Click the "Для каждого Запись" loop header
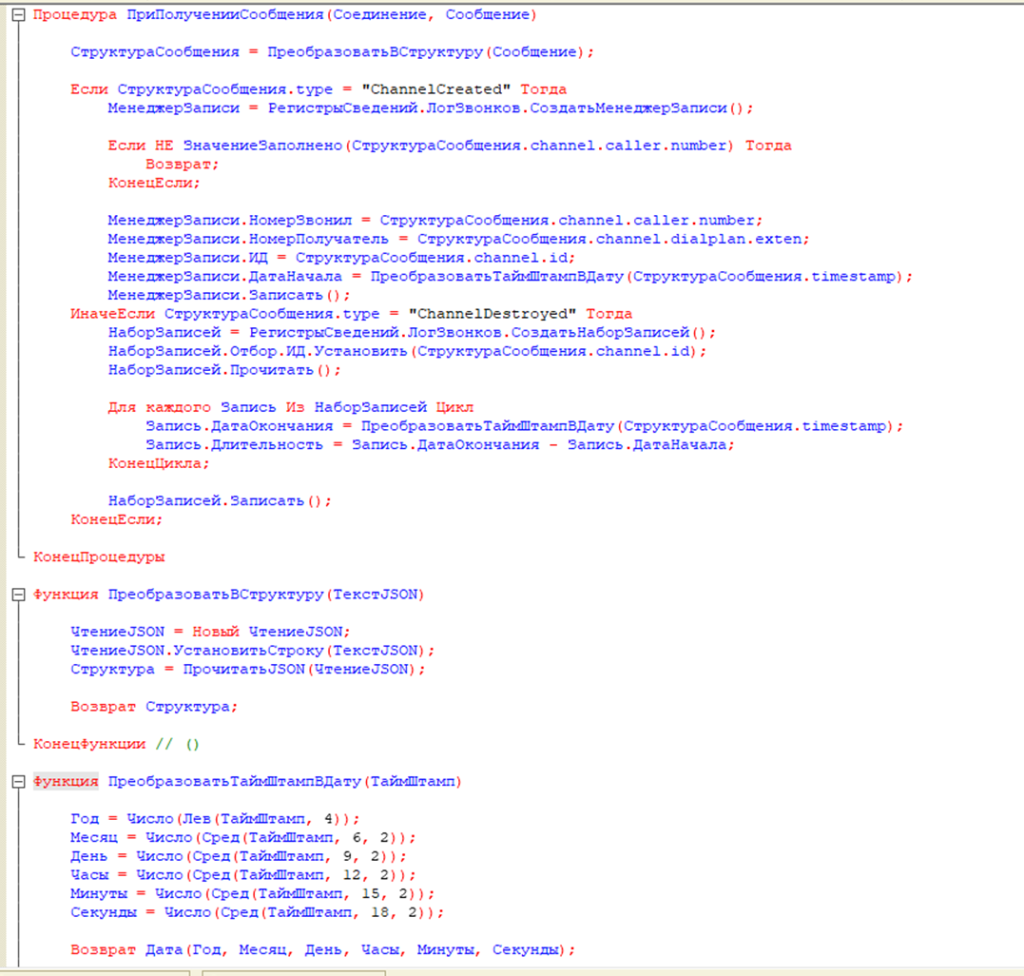1024x976 pixels. click(x=290, y=407)
